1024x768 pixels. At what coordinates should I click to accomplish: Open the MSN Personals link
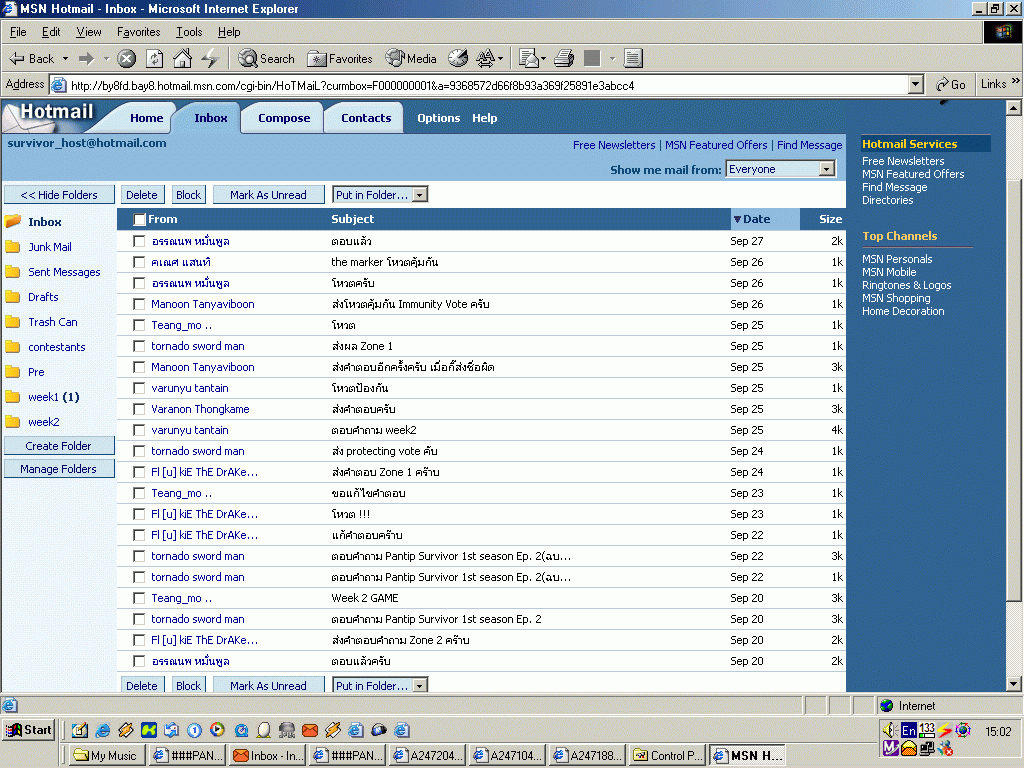[897, 259]
